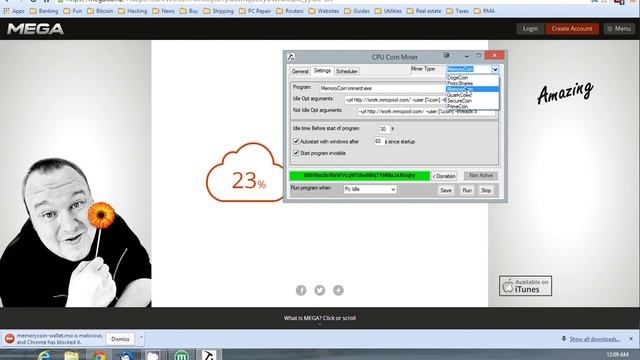Open the Banking bookmarks folder

(x=44, y=11)
